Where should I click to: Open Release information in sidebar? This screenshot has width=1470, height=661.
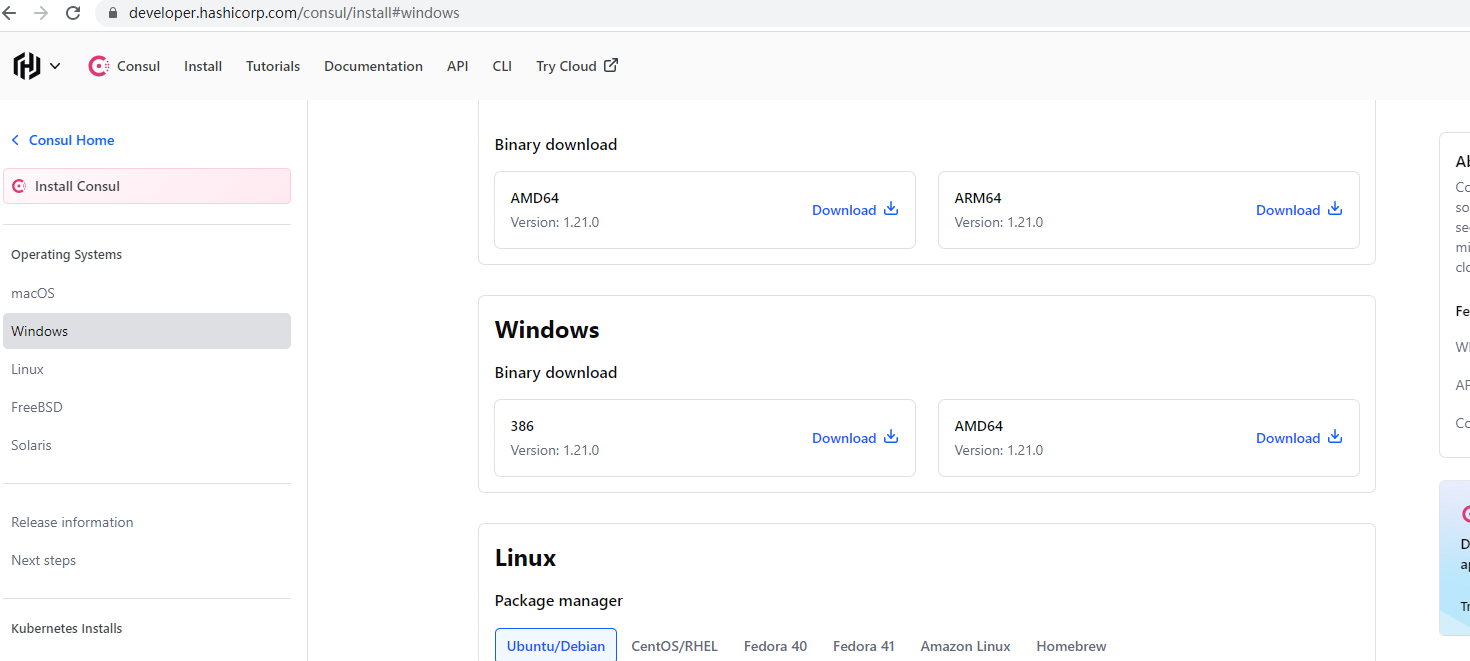tap(72, 522)
